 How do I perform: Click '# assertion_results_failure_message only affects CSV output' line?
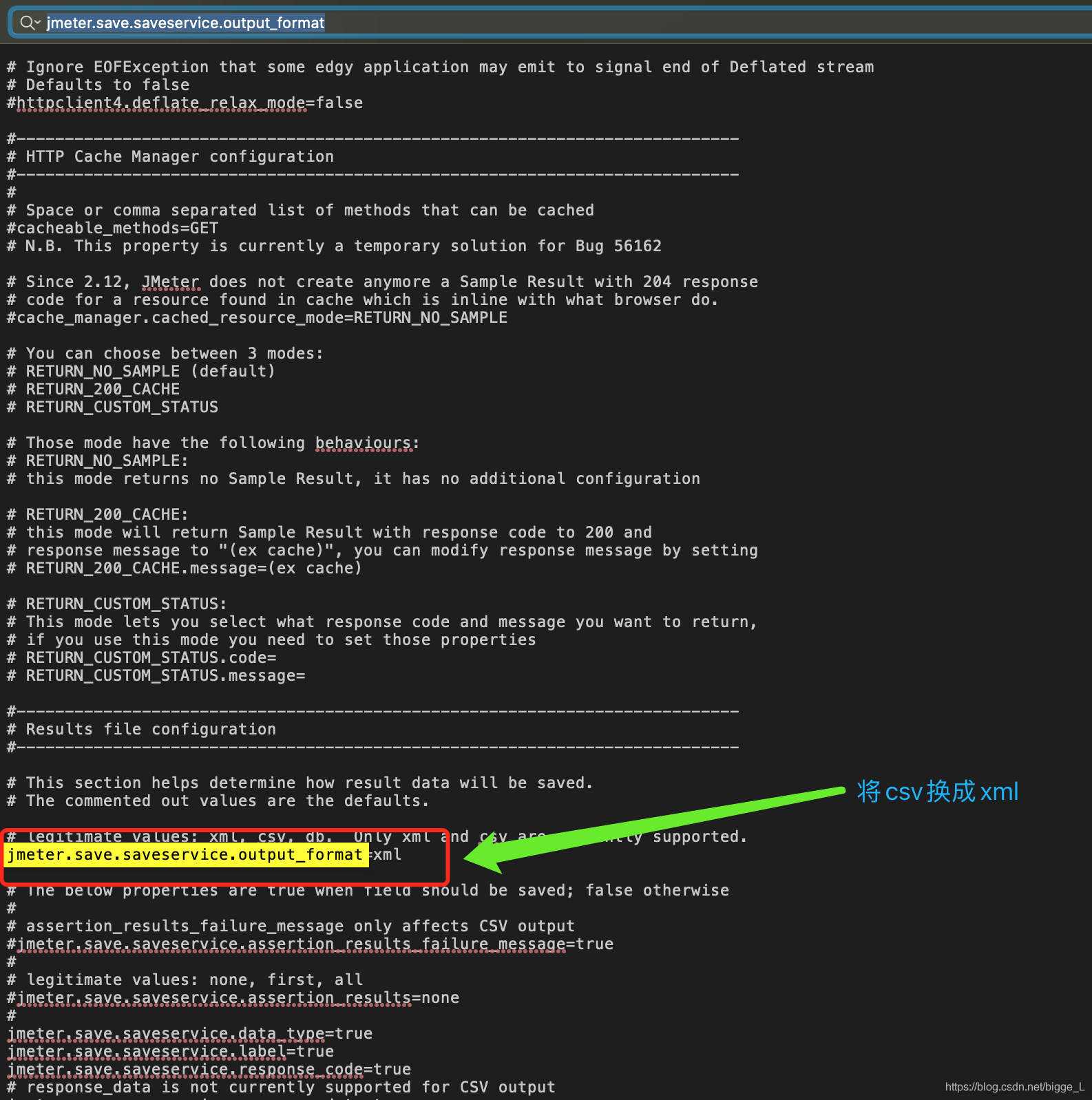tap(291, 927)
